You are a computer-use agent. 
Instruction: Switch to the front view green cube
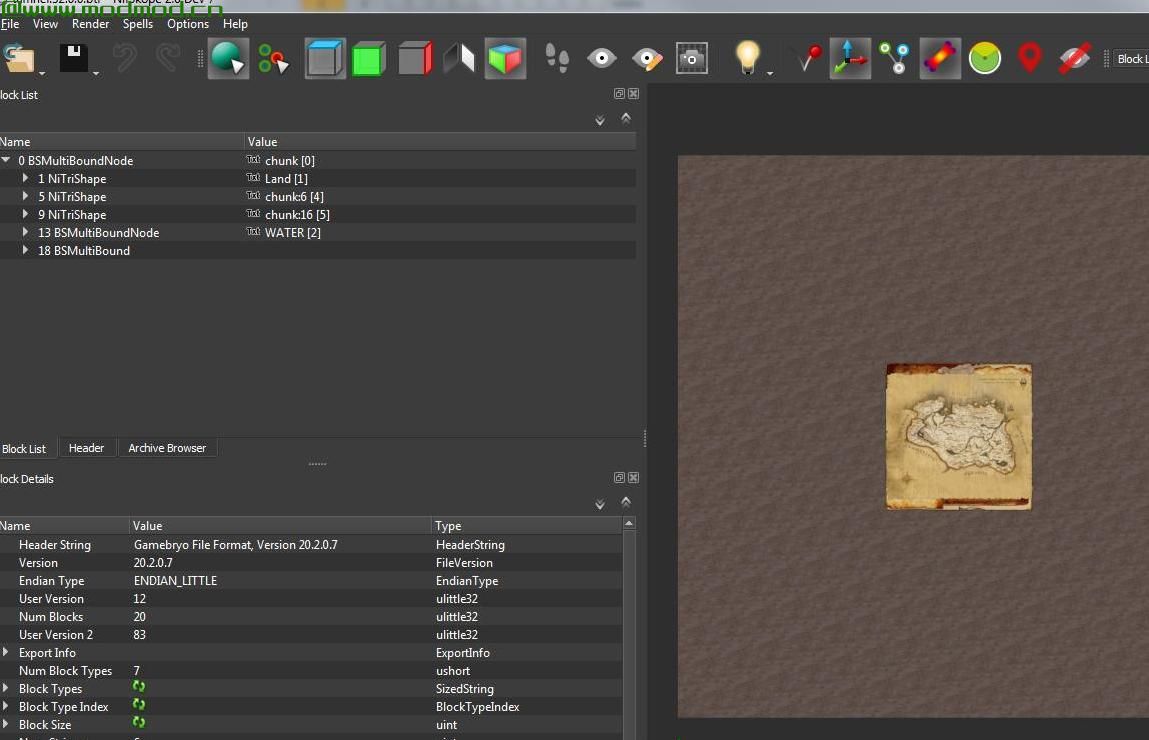(x=369, y=59)
